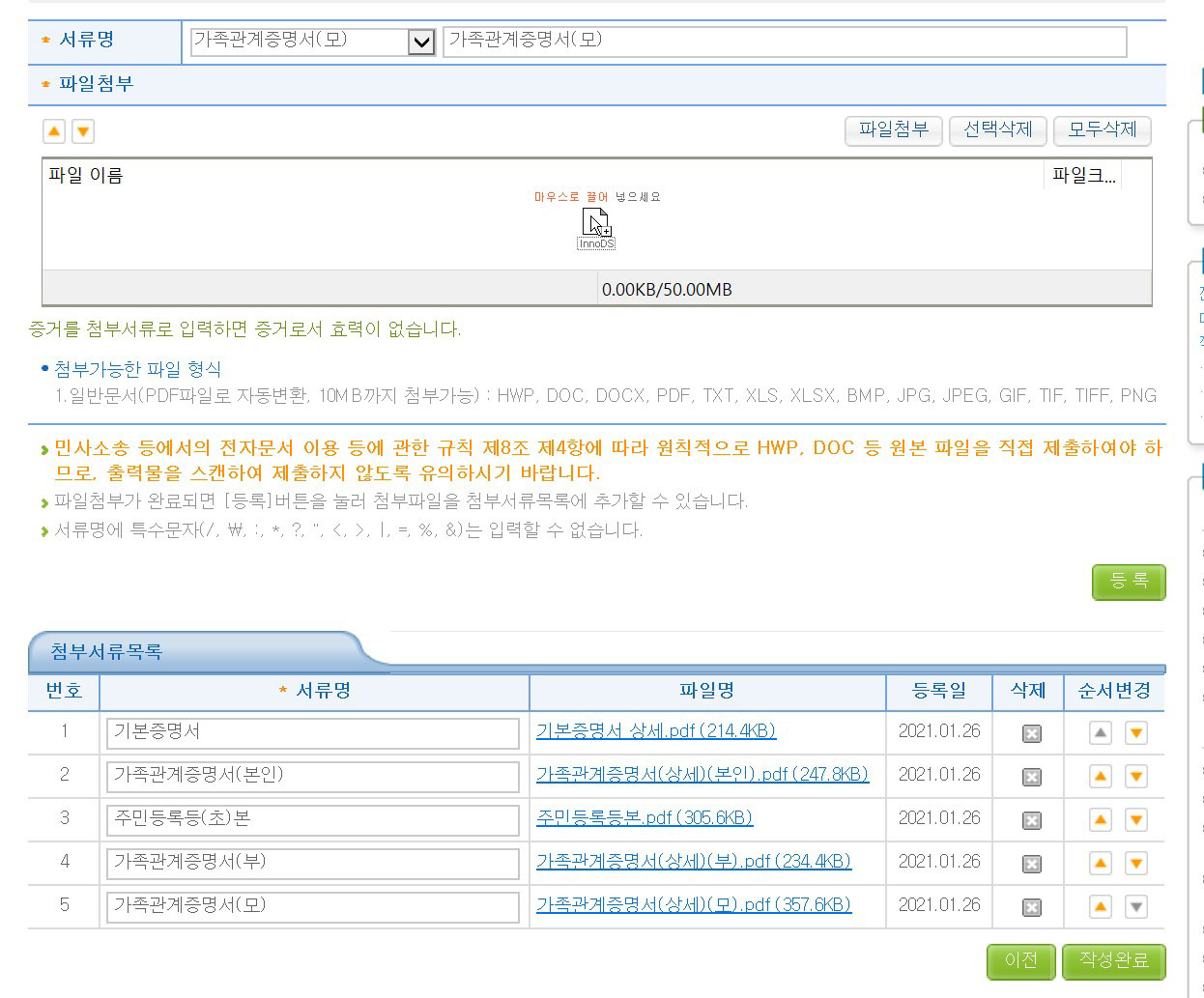
Task: Delete 가족관계증명서(모) row with X icon
Action: coord(1032,907)
